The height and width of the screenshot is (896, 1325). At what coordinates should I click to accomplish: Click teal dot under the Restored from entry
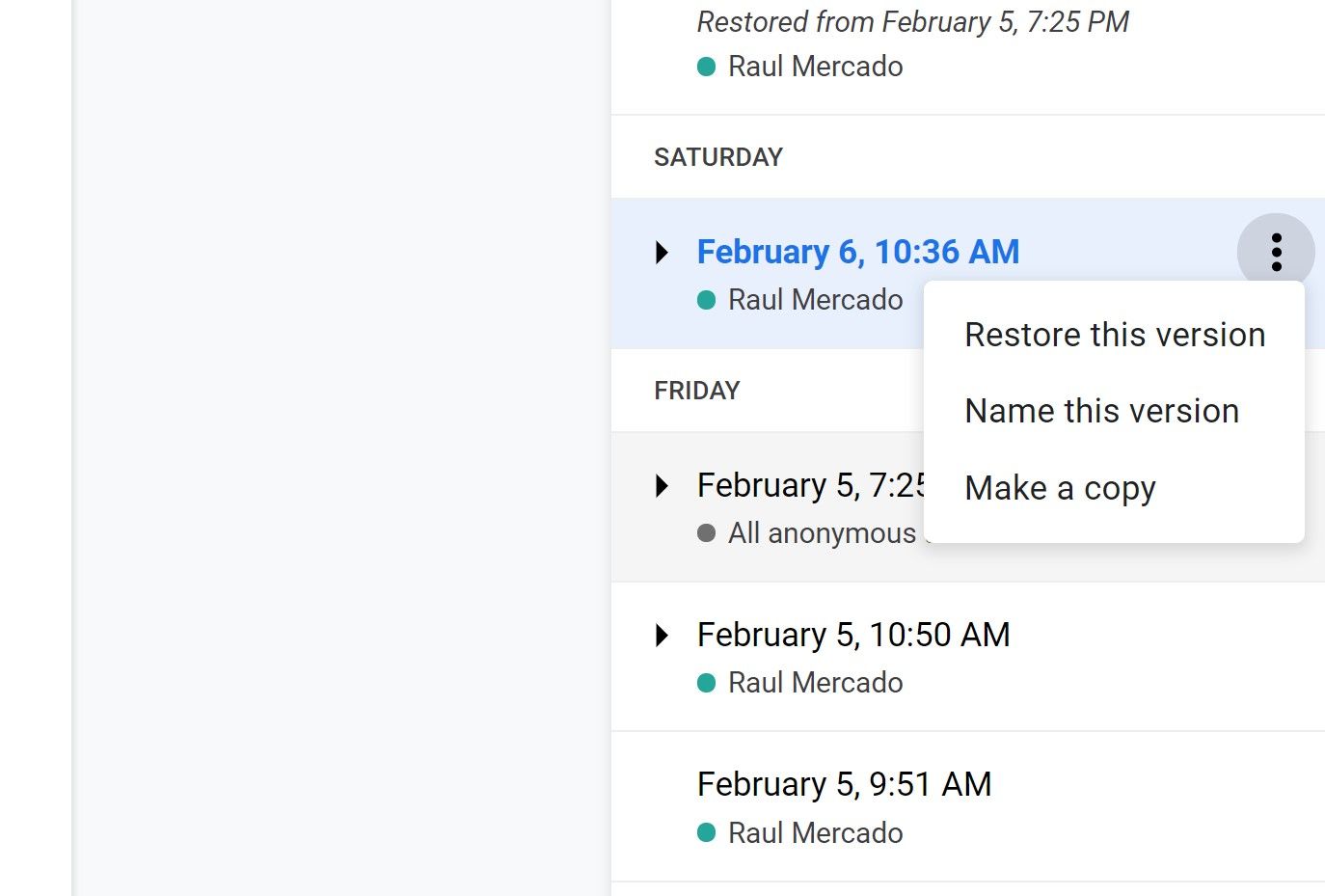(706, 67)
